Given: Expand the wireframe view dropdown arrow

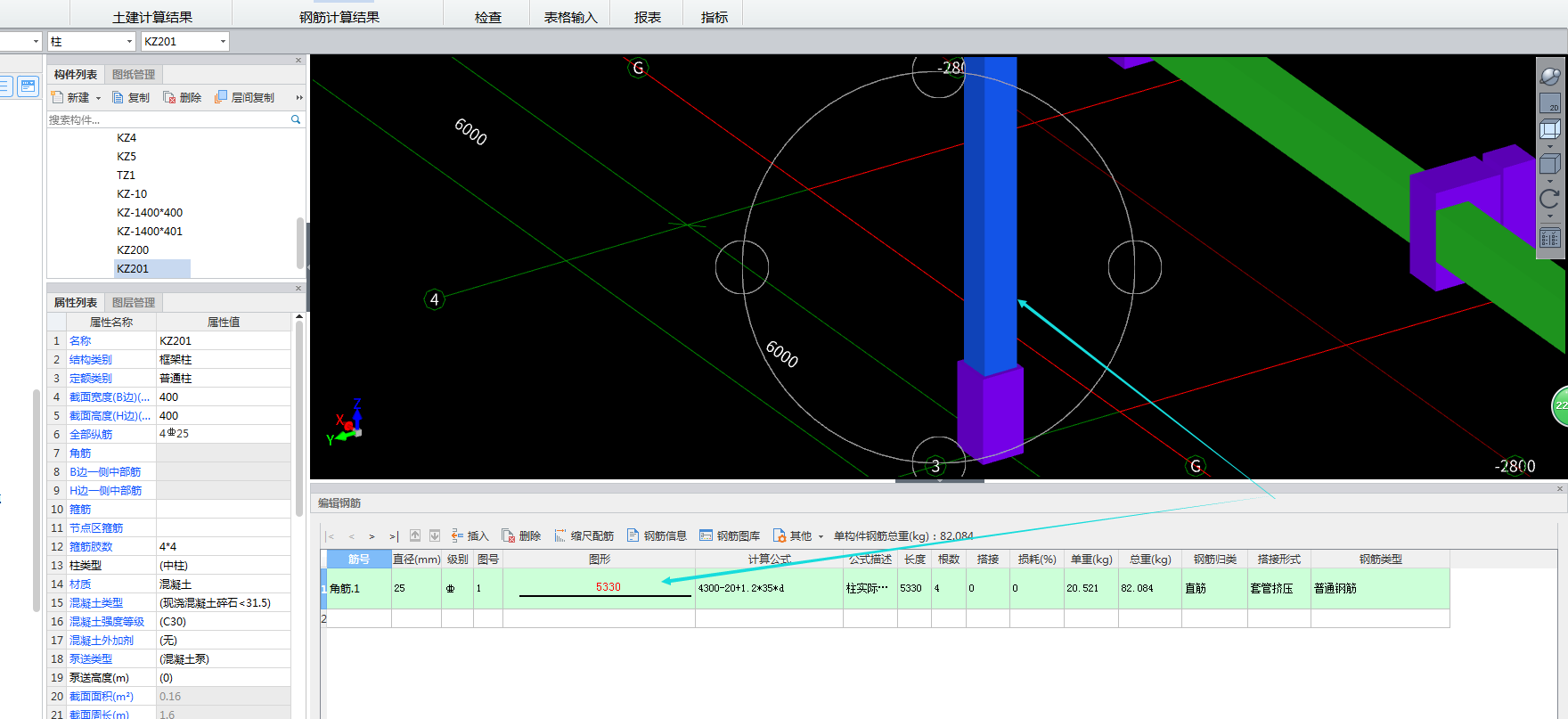Looking at the screenshot, I should tap(1550, 146).
